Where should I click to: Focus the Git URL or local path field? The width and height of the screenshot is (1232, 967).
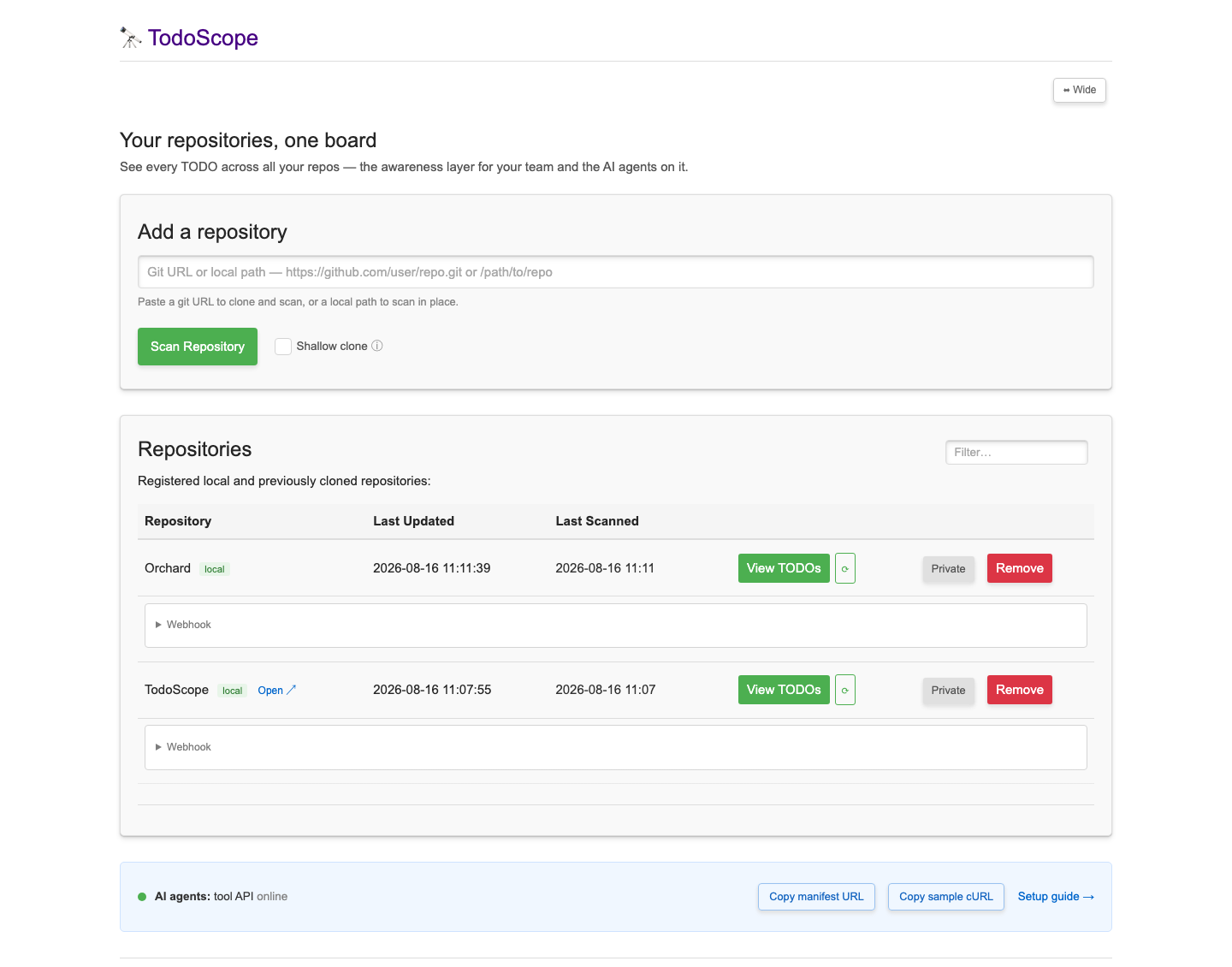(616, 272)
